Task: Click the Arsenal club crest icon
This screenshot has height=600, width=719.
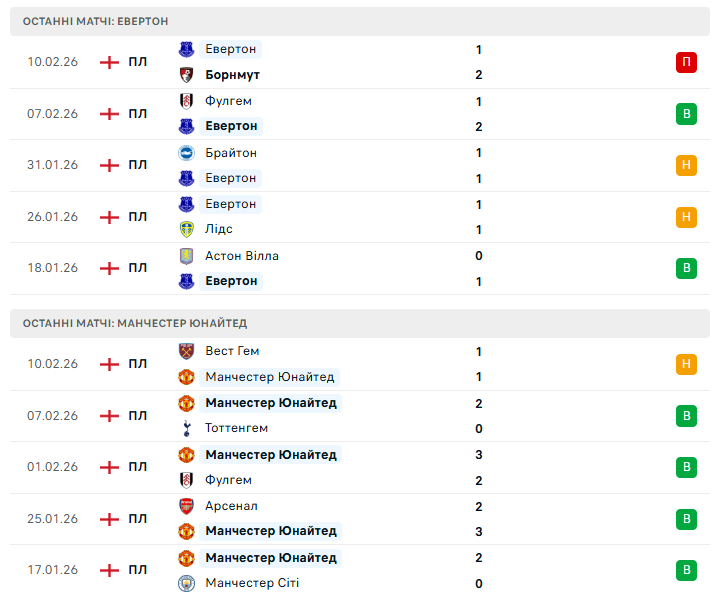Action: point(186,506)
